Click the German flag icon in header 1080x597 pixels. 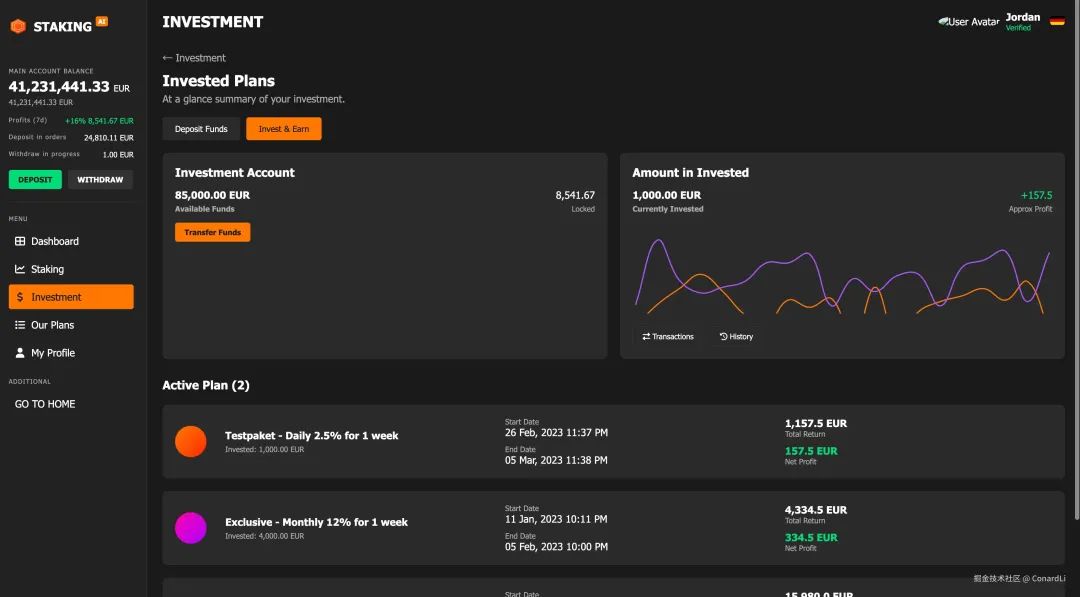pyautogui.click(x=1057, y=21)
